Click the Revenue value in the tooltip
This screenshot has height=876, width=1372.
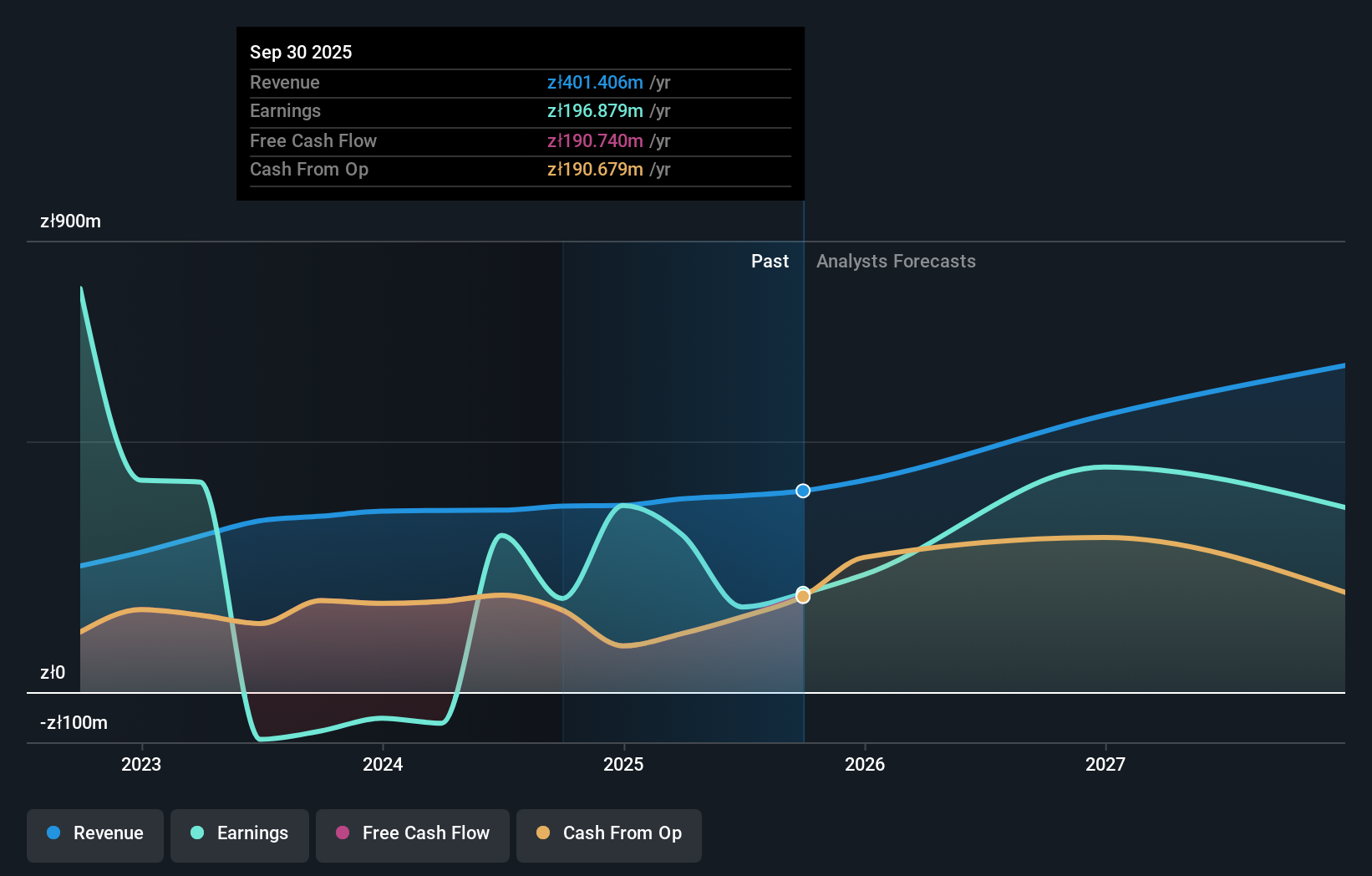595,82
